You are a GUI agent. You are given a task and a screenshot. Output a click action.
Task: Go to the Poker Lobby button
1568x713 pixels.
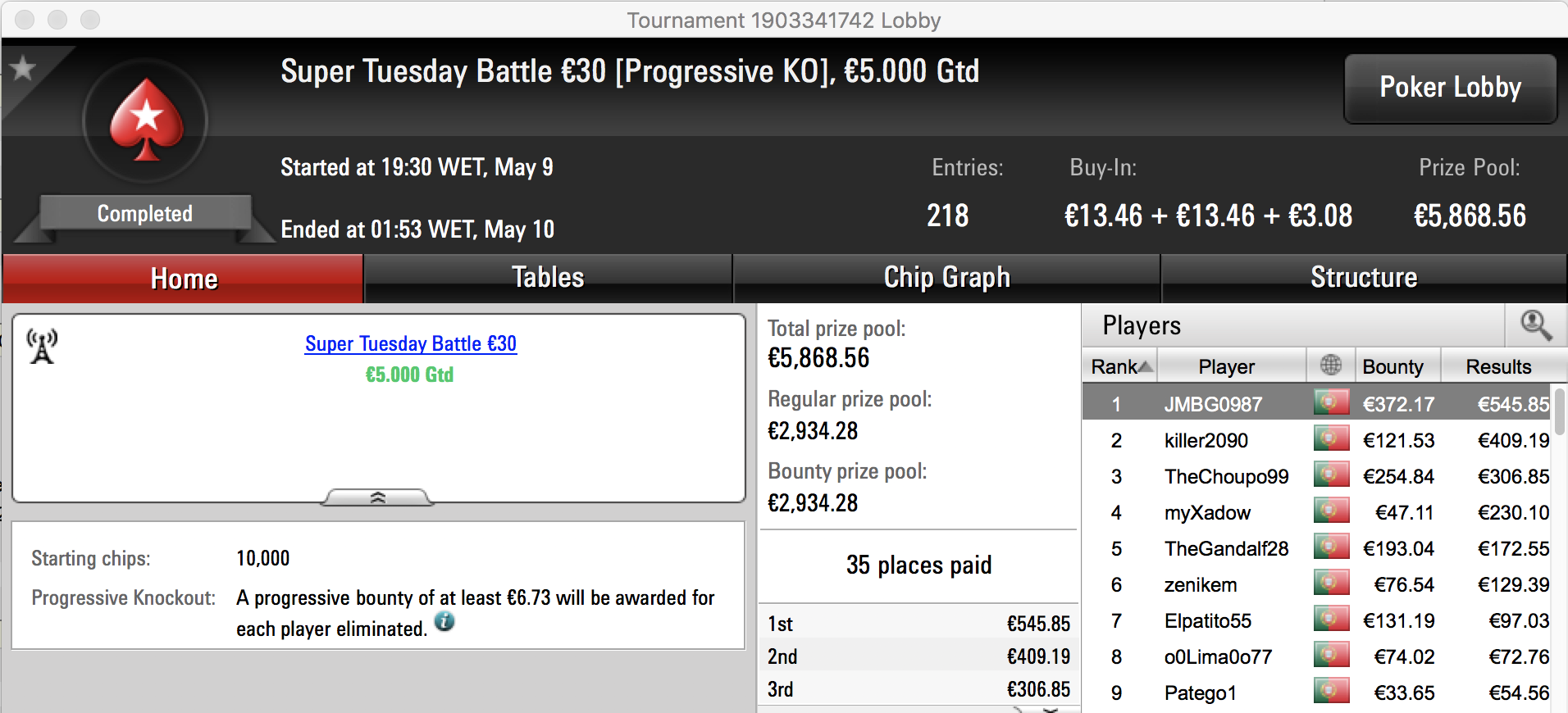[x=1450, y=88]
